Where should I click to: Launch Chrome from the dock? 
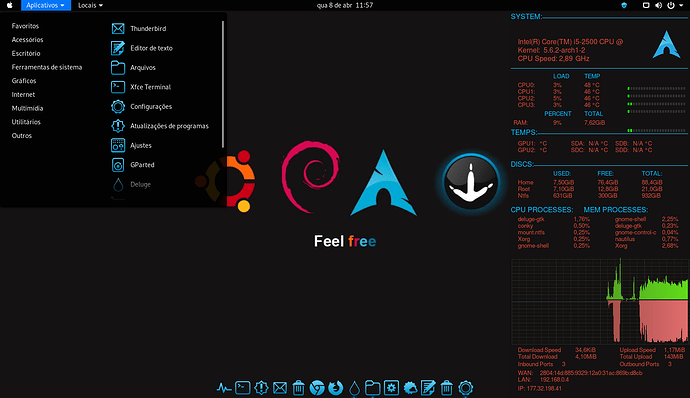[317, 388]
